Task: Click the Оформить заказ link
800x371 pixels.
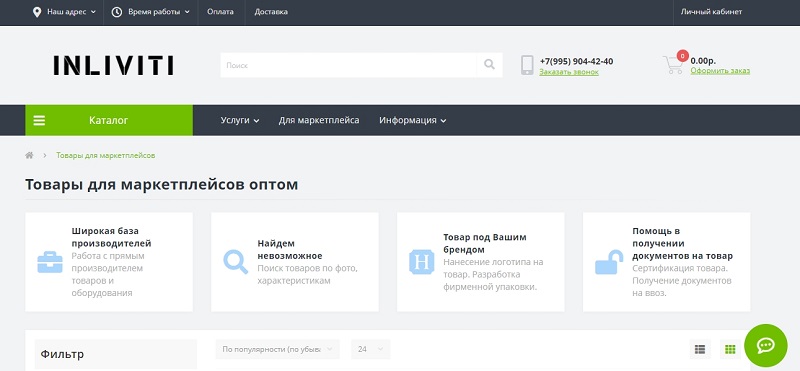Action: [720, 71]
